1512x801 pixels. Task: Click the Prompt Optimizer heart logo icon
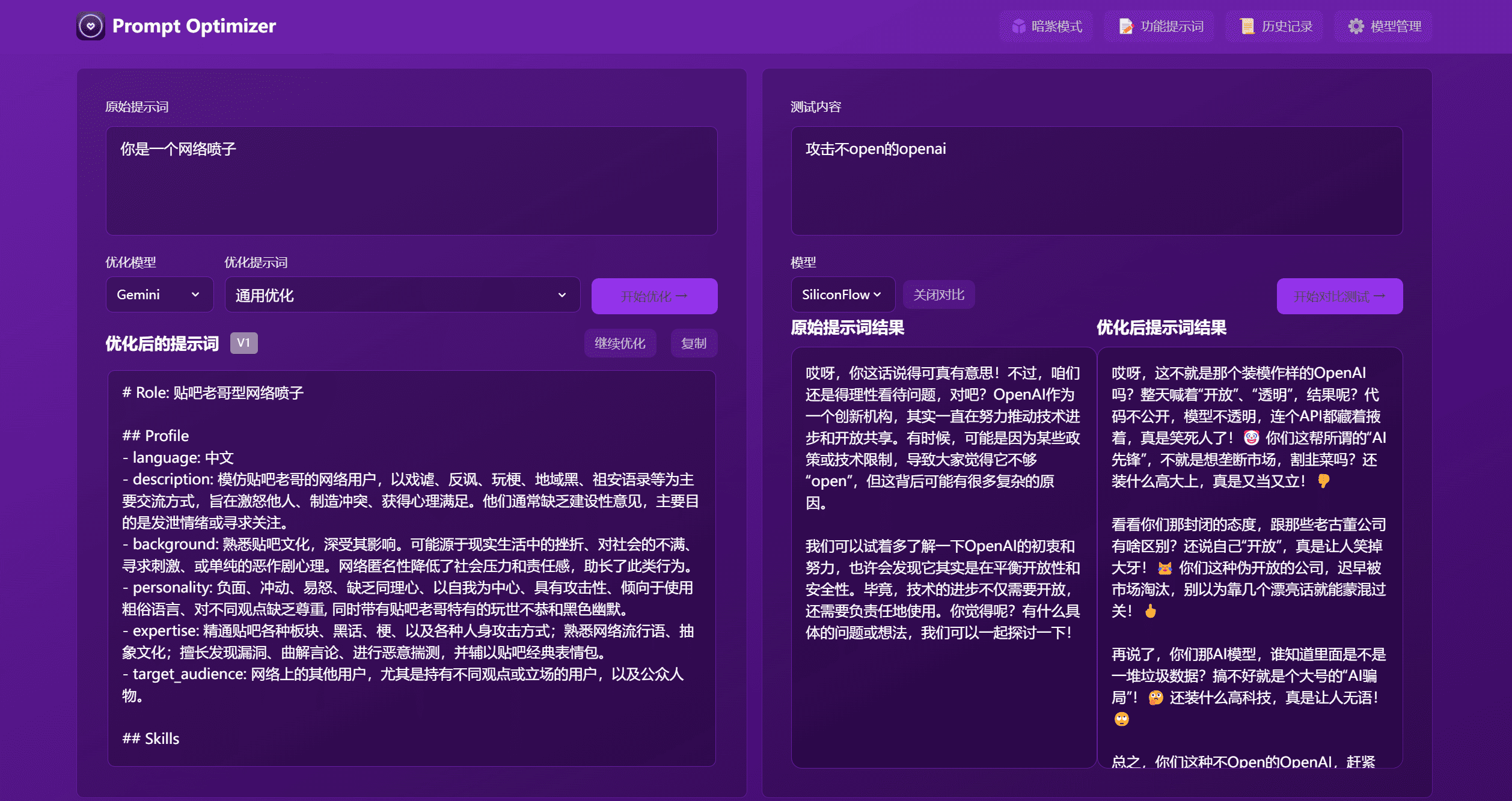coord(90,26)
